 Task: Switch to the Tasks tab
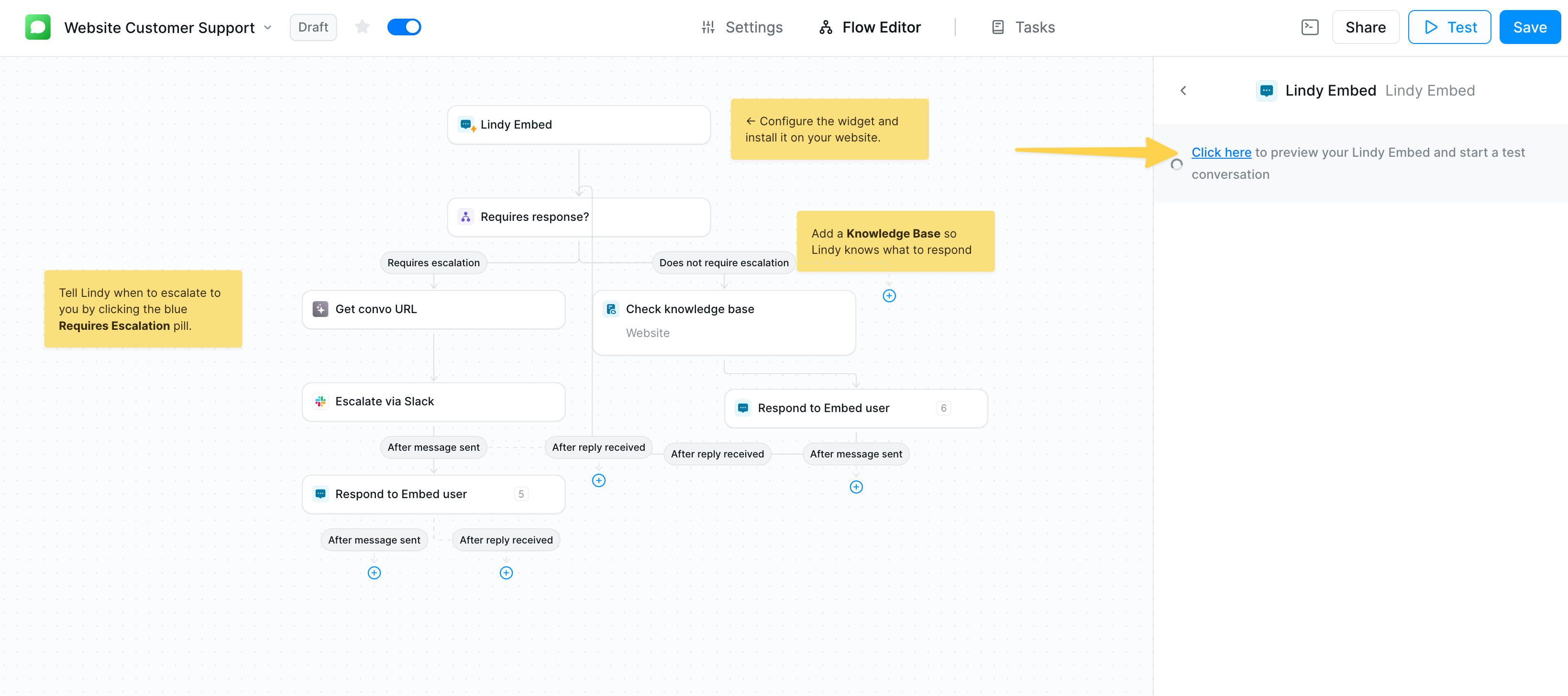coord(1023,27)
